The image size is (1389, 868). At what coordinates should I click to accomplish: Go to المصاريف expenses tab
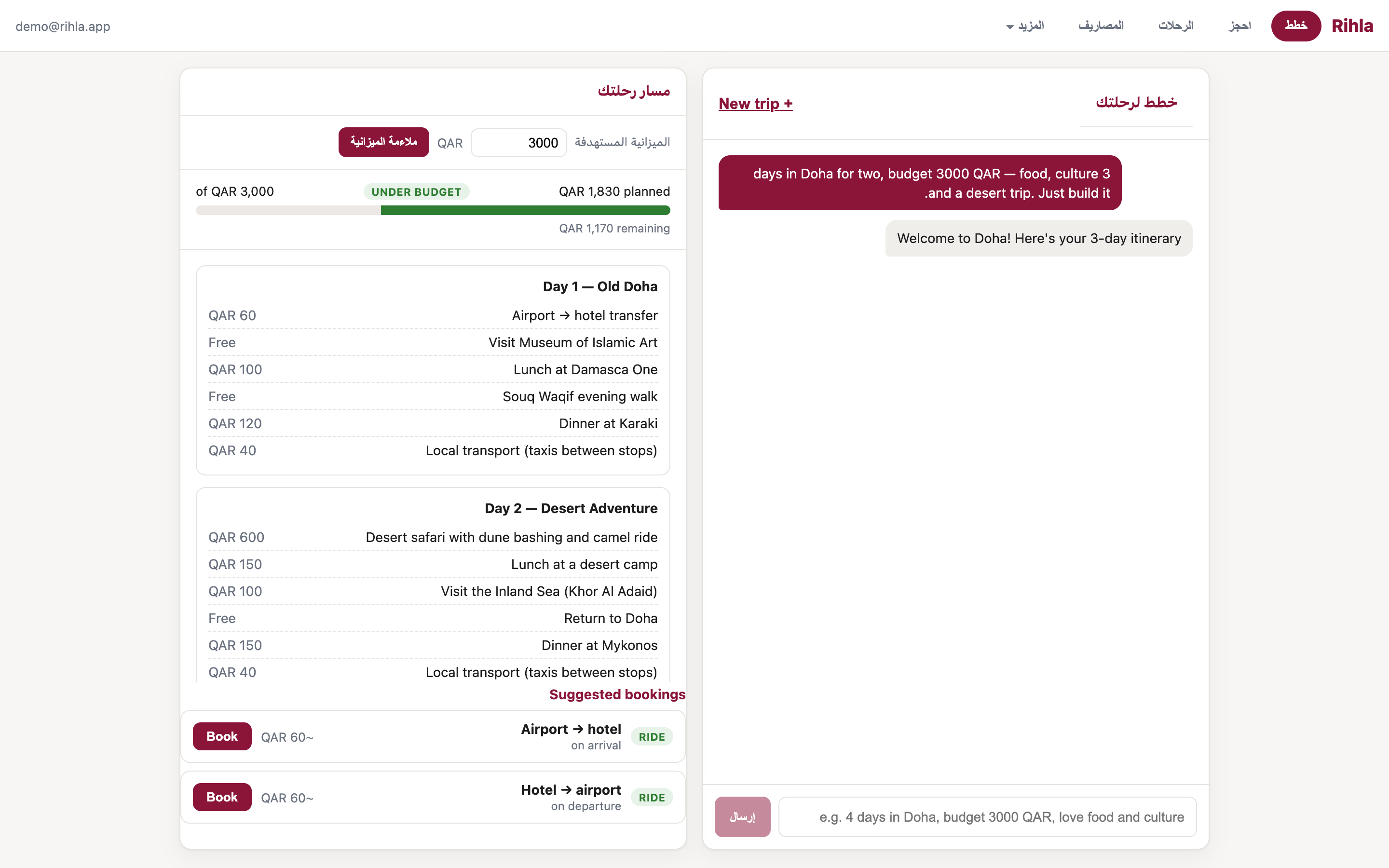1101,26
